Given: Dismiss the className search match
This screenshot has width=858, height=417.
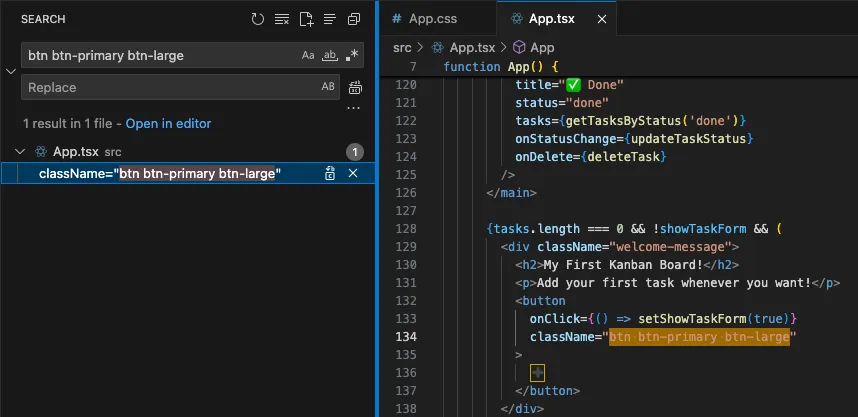Looking at the screenshot, I should (x=353, y=174).
